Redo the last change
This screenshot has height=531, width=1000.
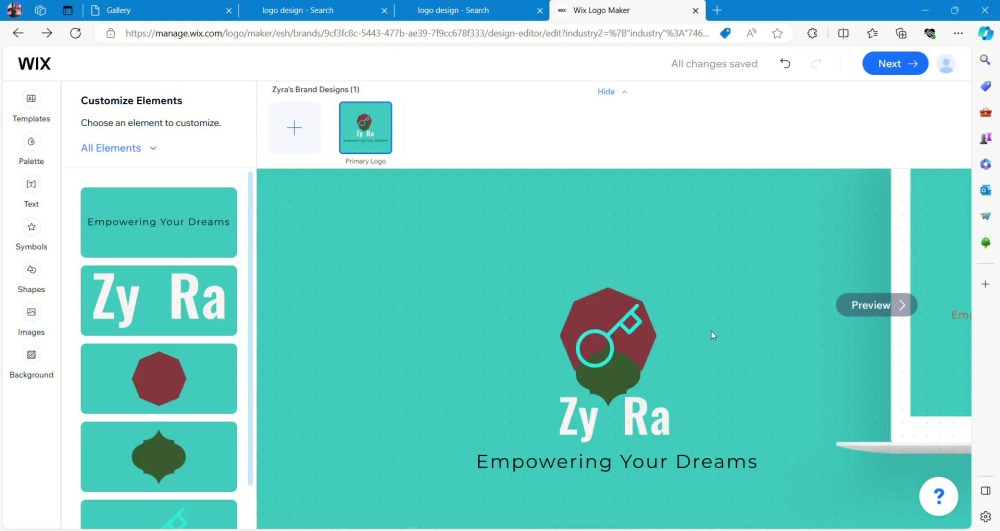coord(816,63)
